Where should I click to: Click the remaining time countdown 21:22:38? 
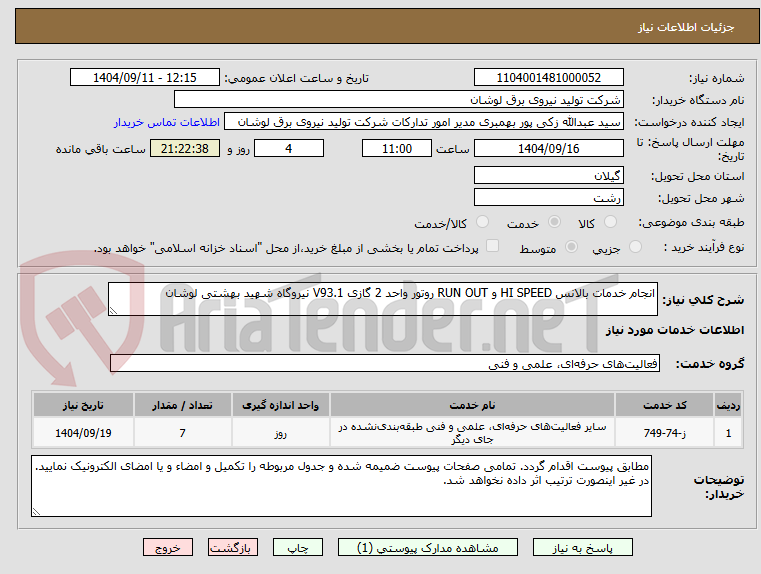185,148
